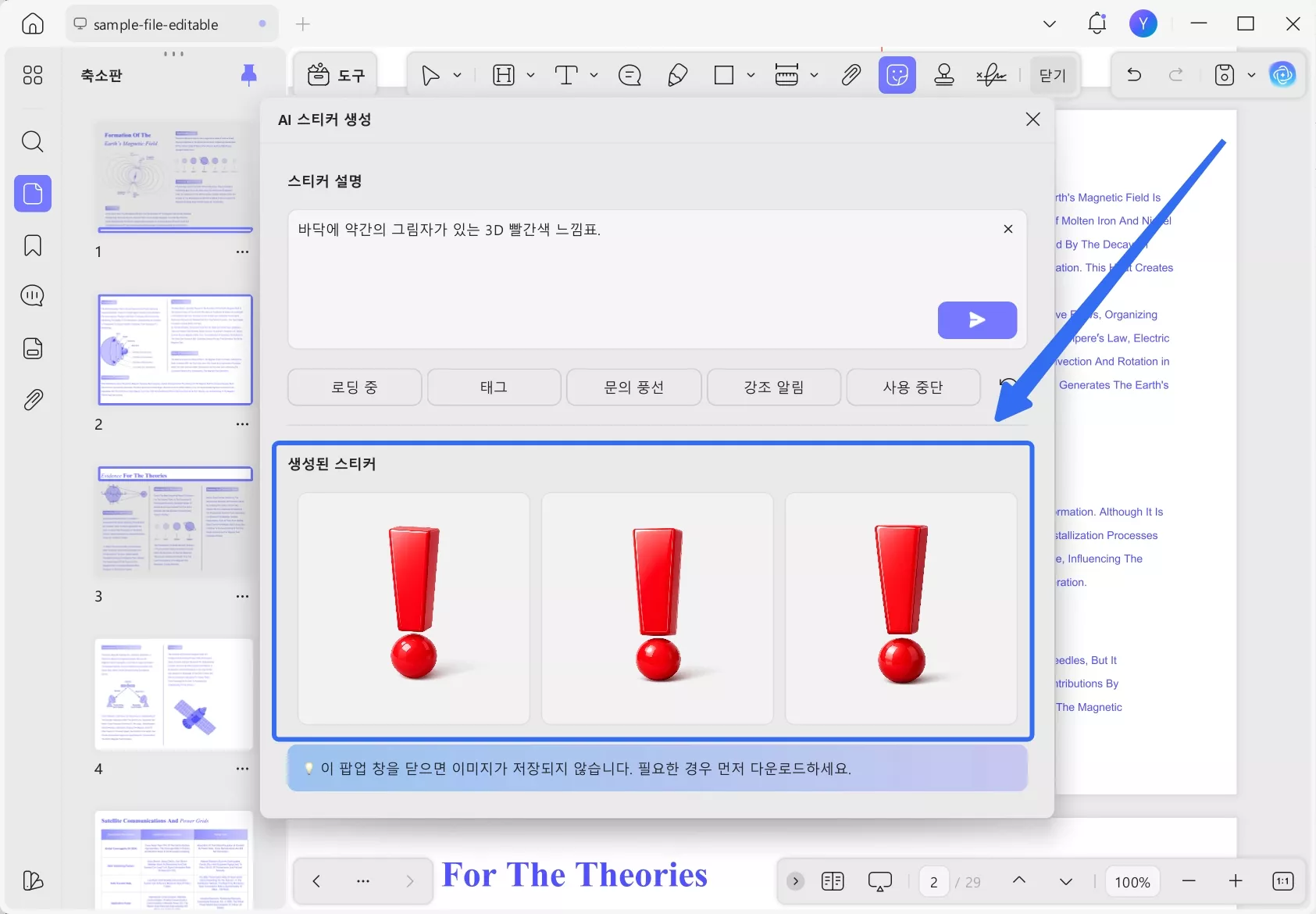Expand the tab list dropdown chevron

pyautogui.click(x=1050, y=24)
